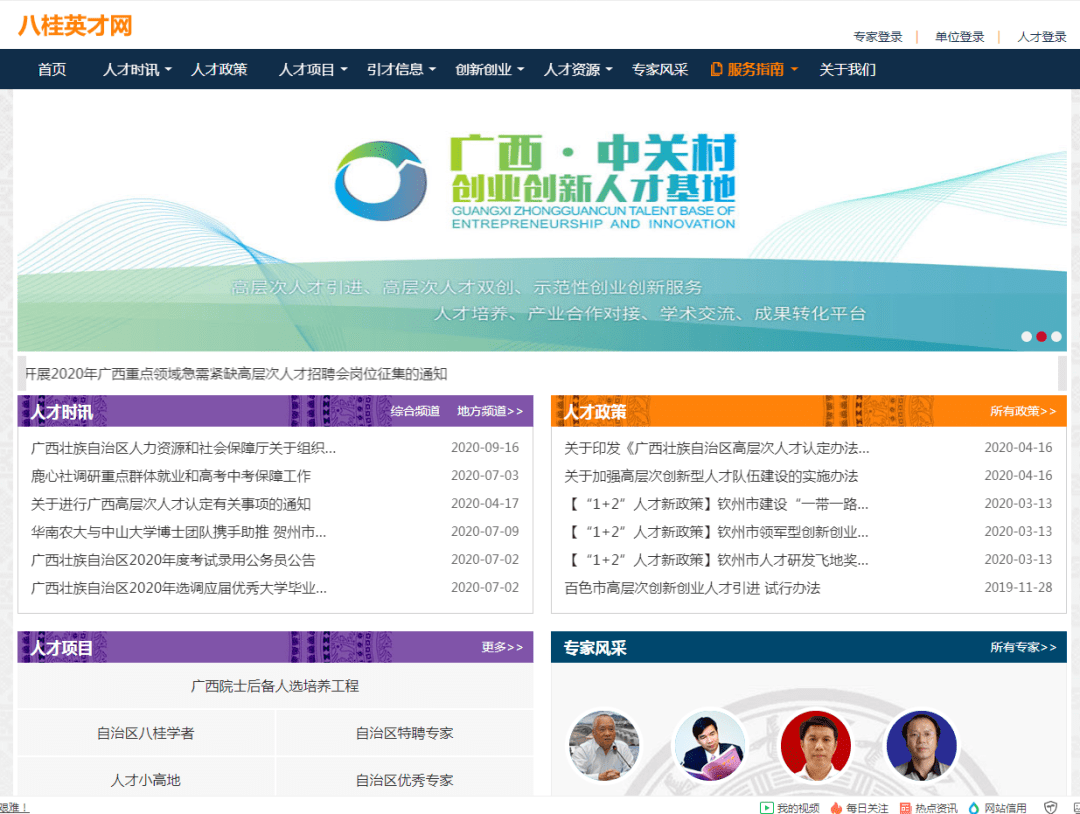
Task: Click the 2019-11-28 date in 人才政策 list
Action: pyautogui.click(x=1018, y=587)
